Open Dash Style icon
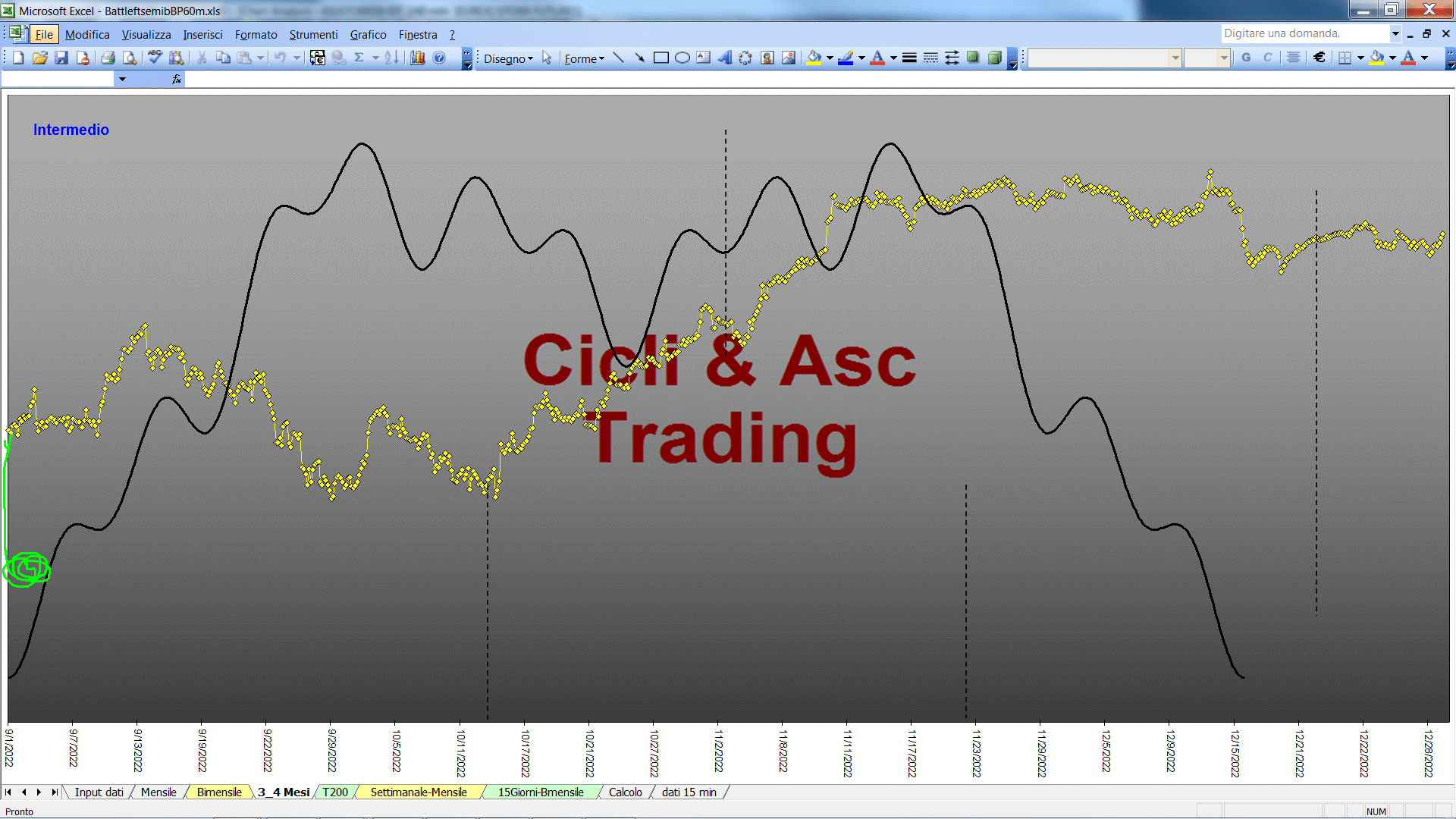Viewport: 1456px width, 819px height. pyautogui.click(x=930, y=58)
